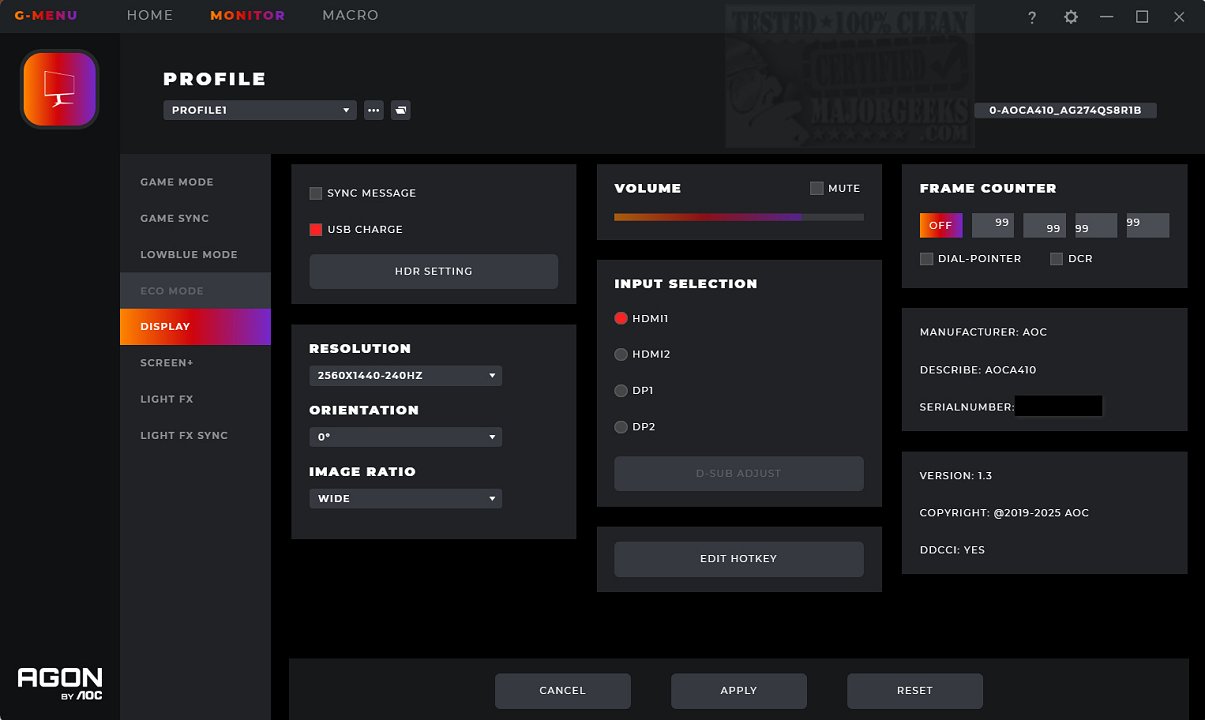Select the second Frame Counter position box
Viewport: 1205px width, 720px height.
point(993,225)
